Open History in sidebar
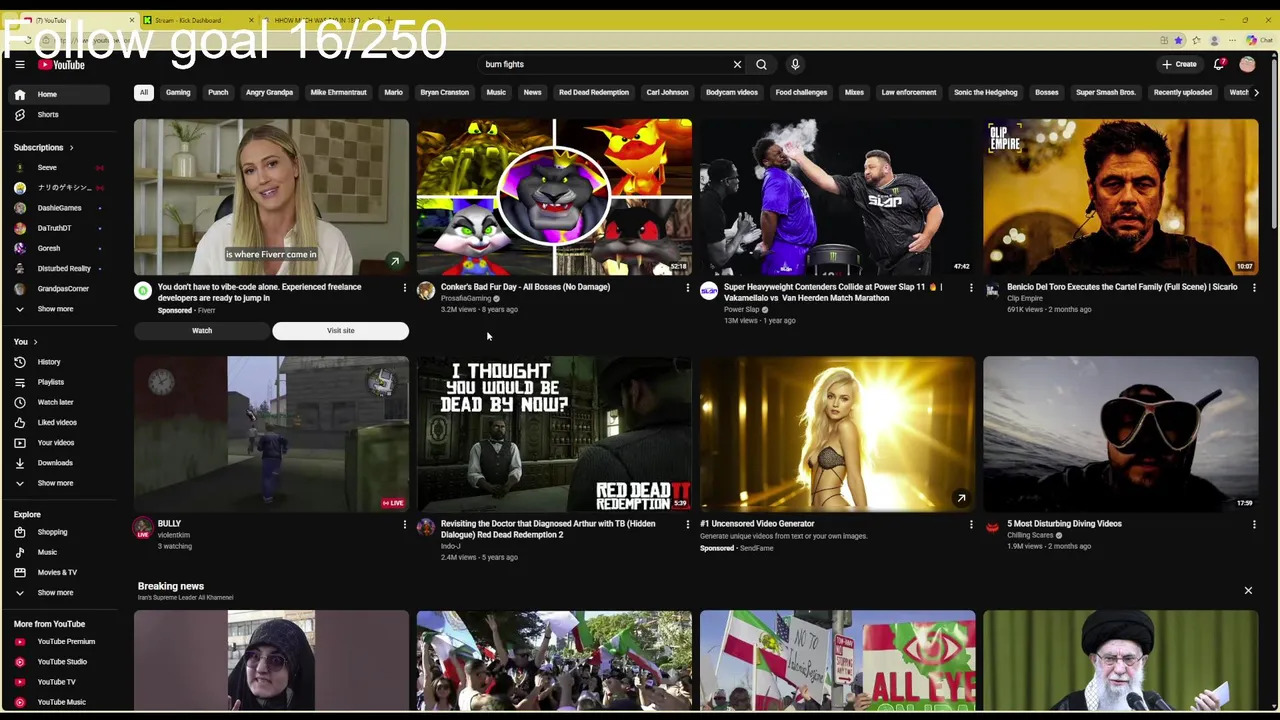1280x720 pixels. pos(61,362)
